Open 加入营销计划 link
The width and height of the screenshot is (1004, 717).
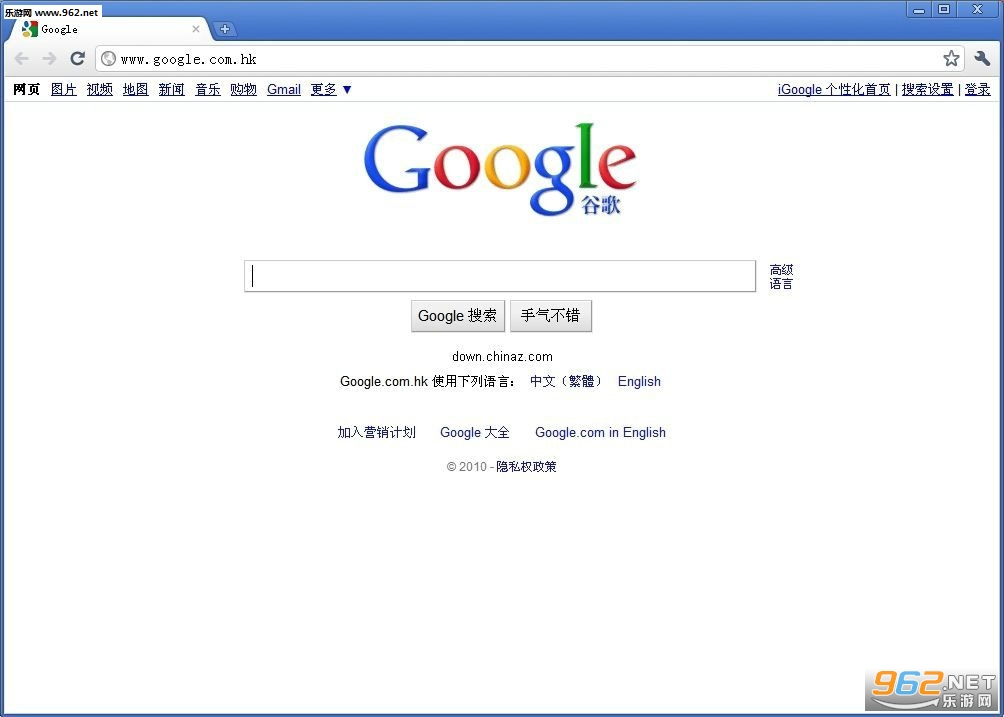[376, 432]
